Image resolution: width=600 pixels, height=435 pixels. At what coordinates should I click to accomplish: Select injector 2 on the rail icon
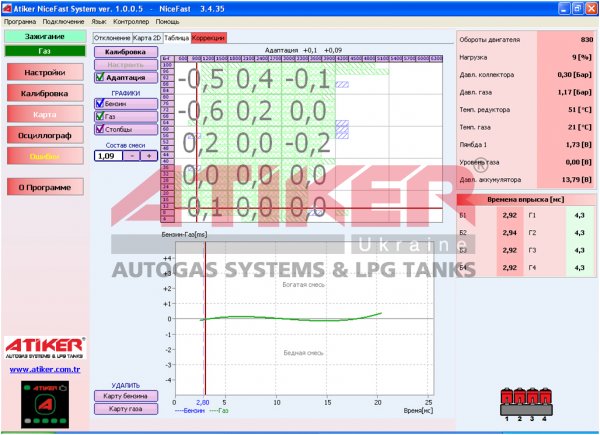click(x=520, y=397)
